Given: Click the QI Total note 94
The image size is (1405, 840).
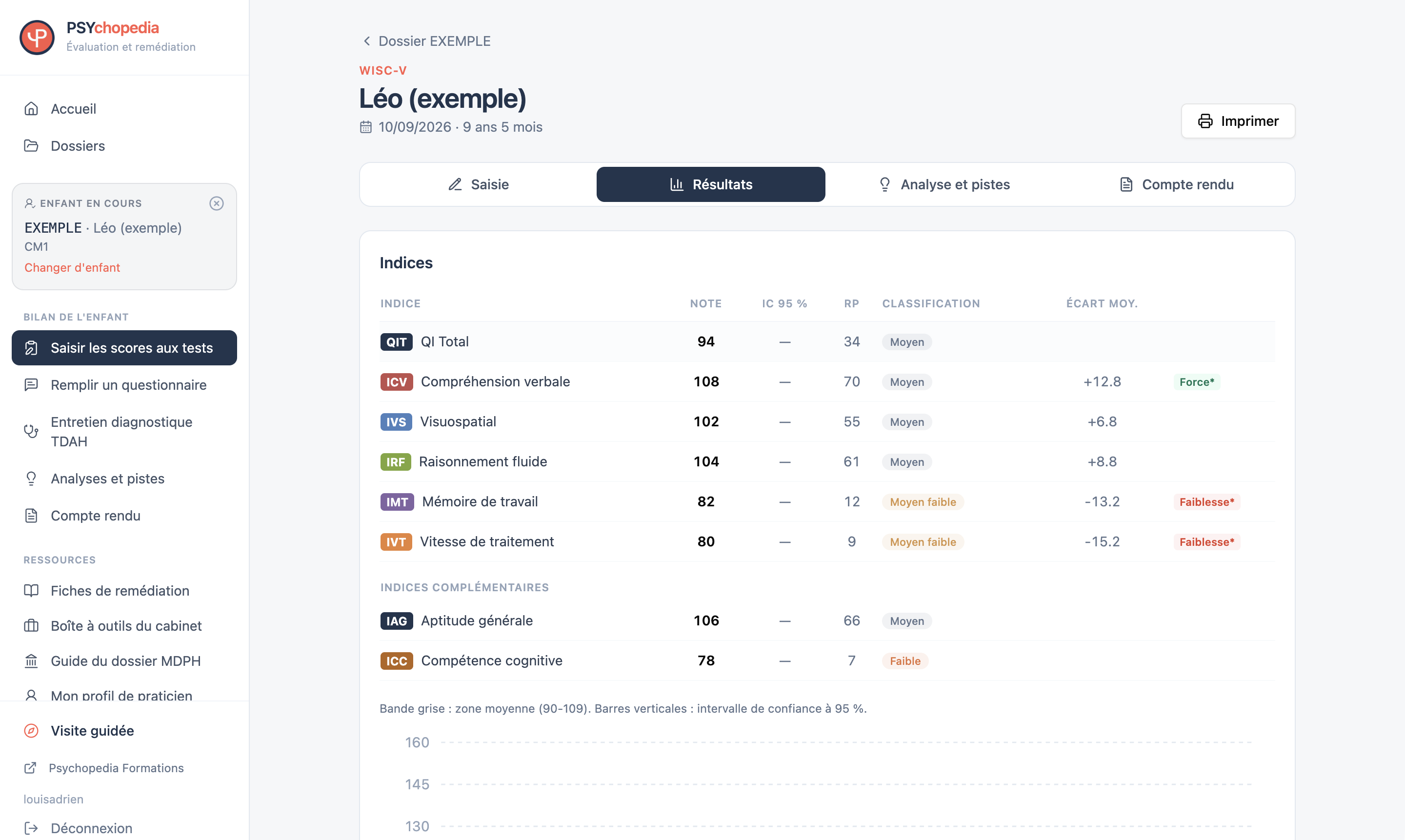Looking at the screenshot, I should (x=706, y=342).
